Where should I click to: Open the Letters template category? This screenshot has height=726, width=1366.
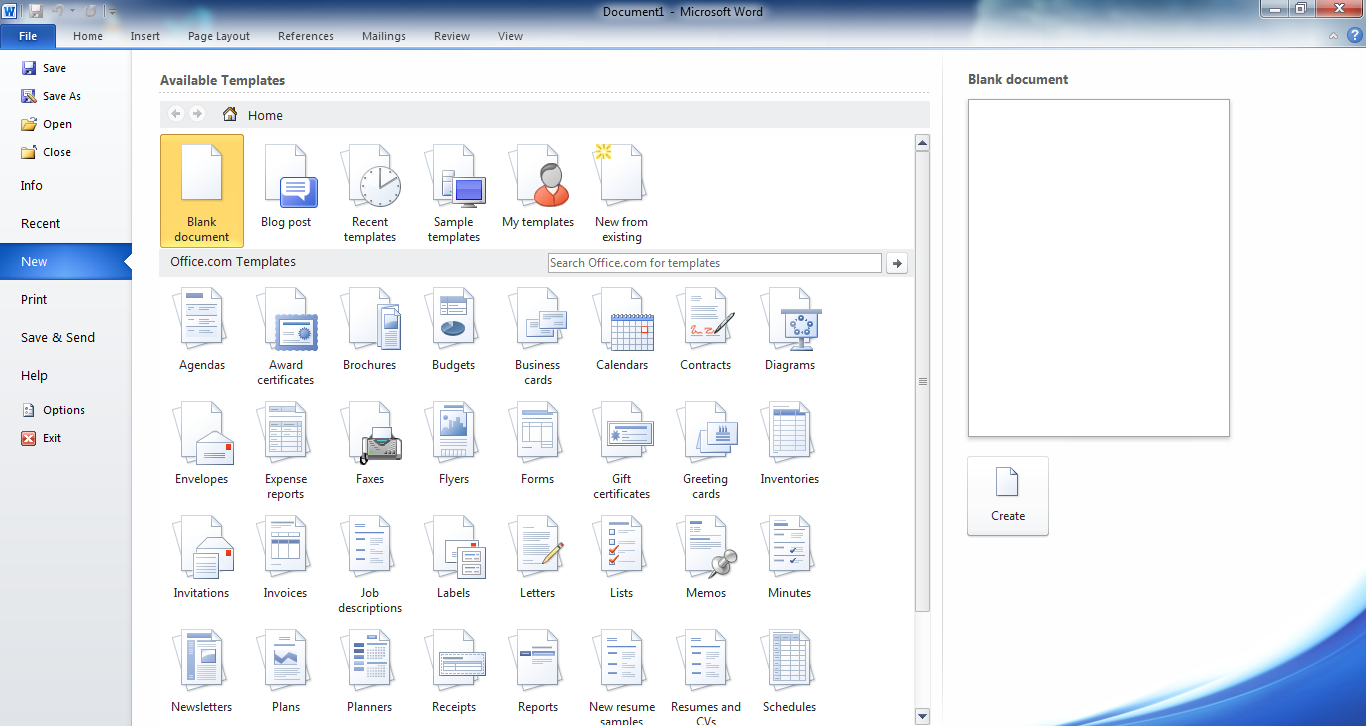538,558
